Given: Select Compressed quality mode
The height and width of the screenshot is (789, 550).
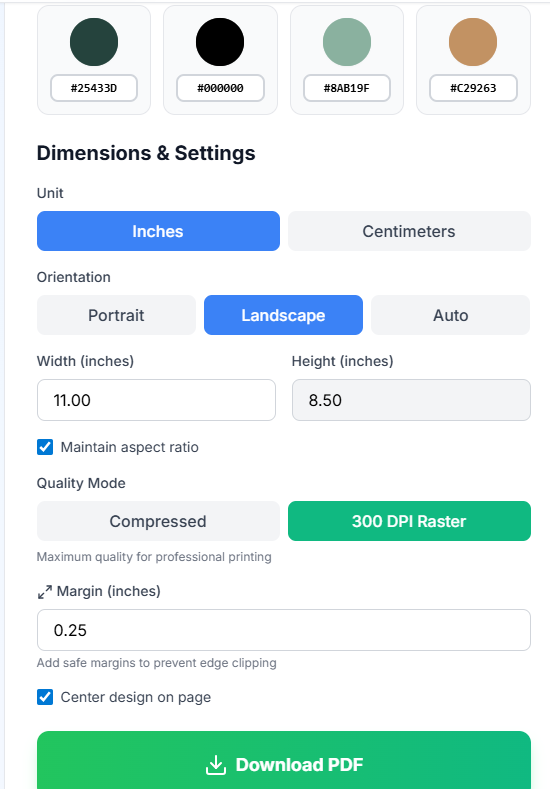Looking at the screenshot, I should point(158,521).
